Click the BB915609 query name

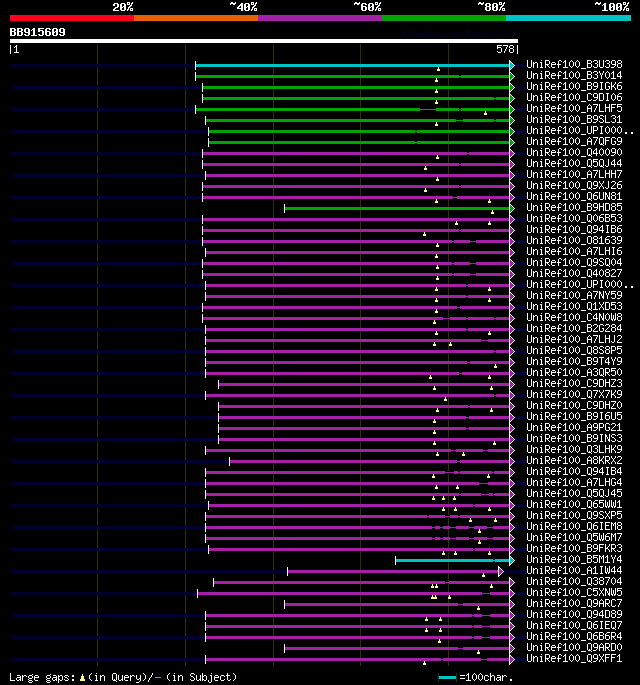[38, 32]
